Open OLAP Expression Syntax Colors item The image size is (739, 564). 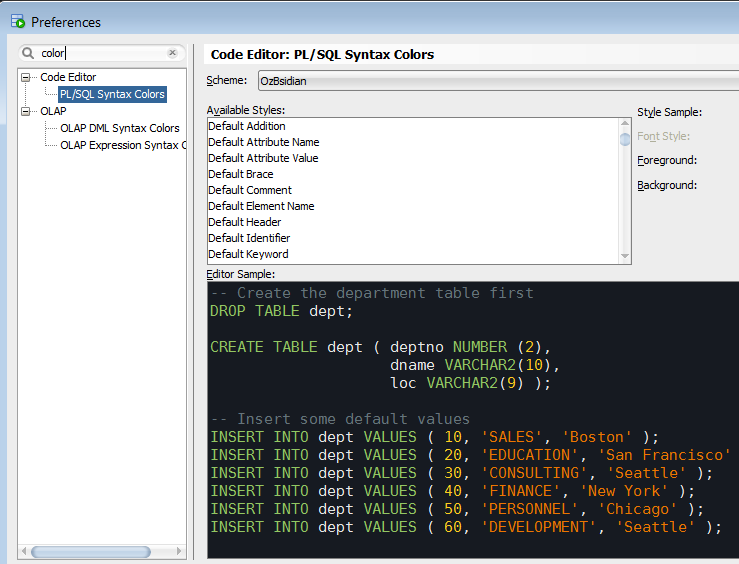[123, 145]
